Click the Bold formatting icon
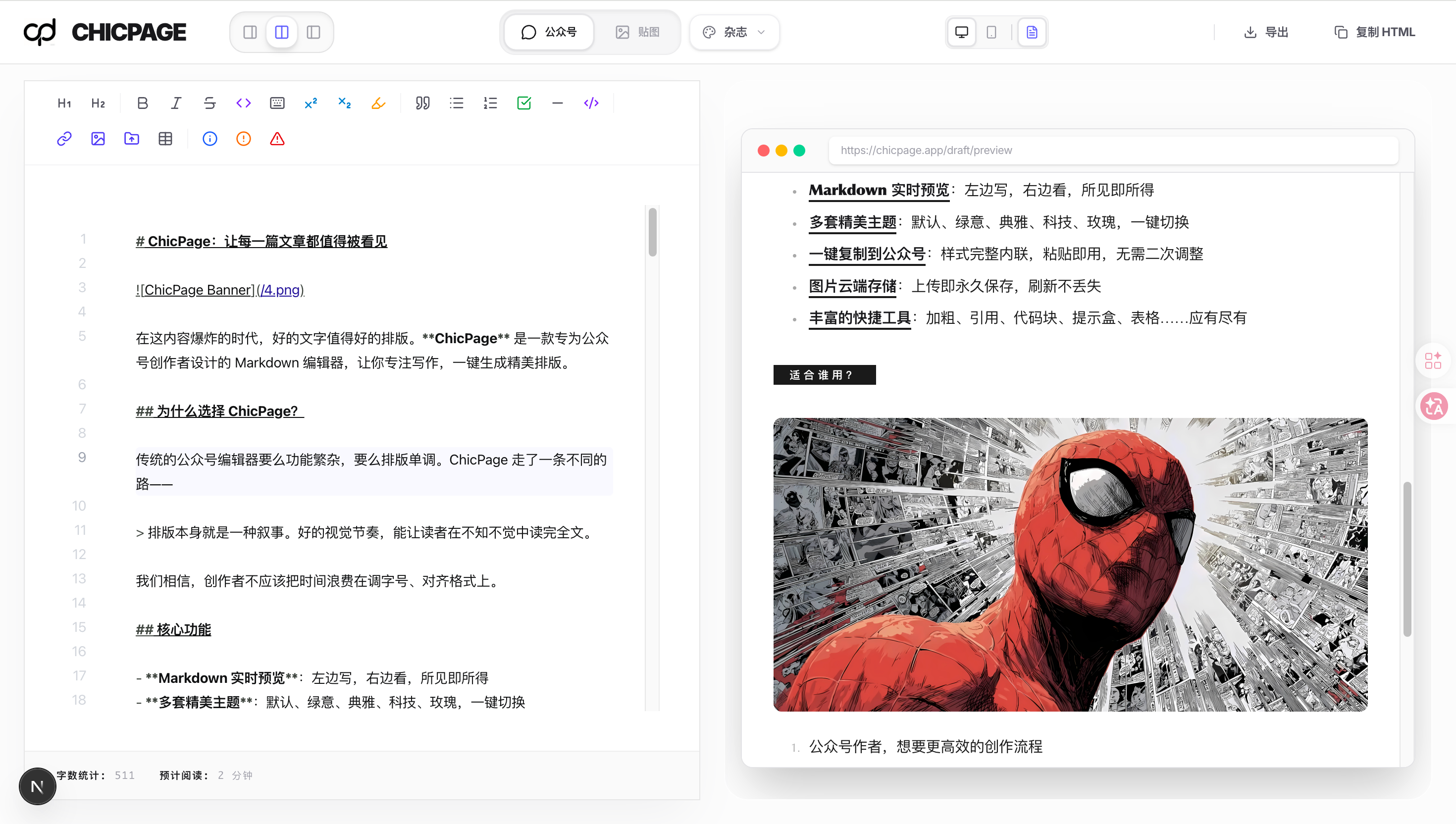 (x=142, y=103)
